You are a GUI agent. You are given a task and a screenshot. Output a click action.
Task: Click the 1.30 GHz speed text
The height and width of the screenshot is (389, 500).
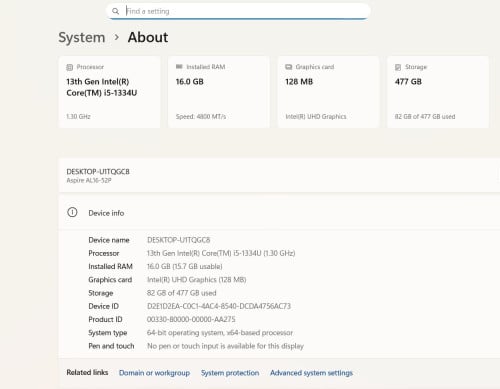click(78, 117)
